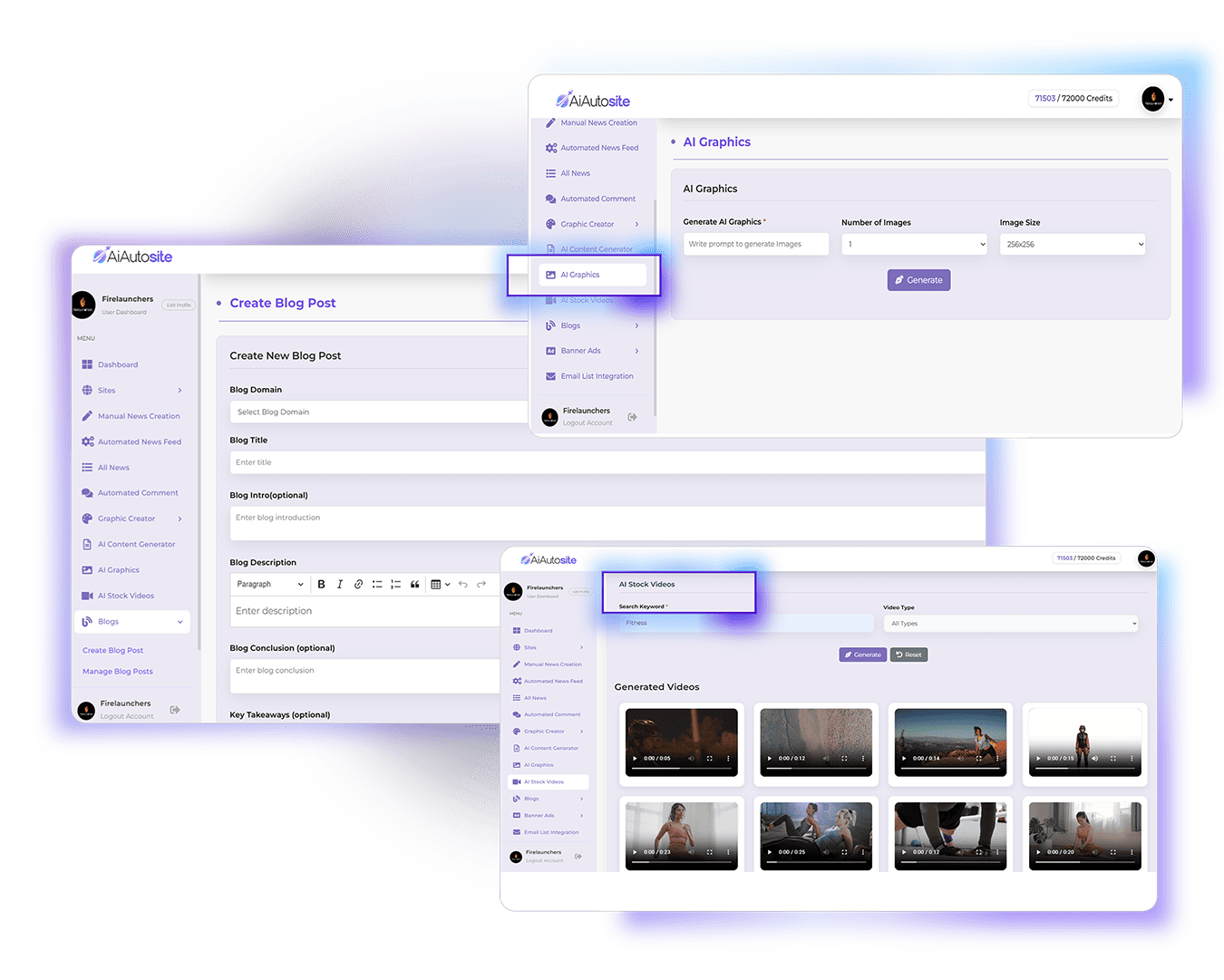Apply italic formatting in the description editor

(340, 585)
